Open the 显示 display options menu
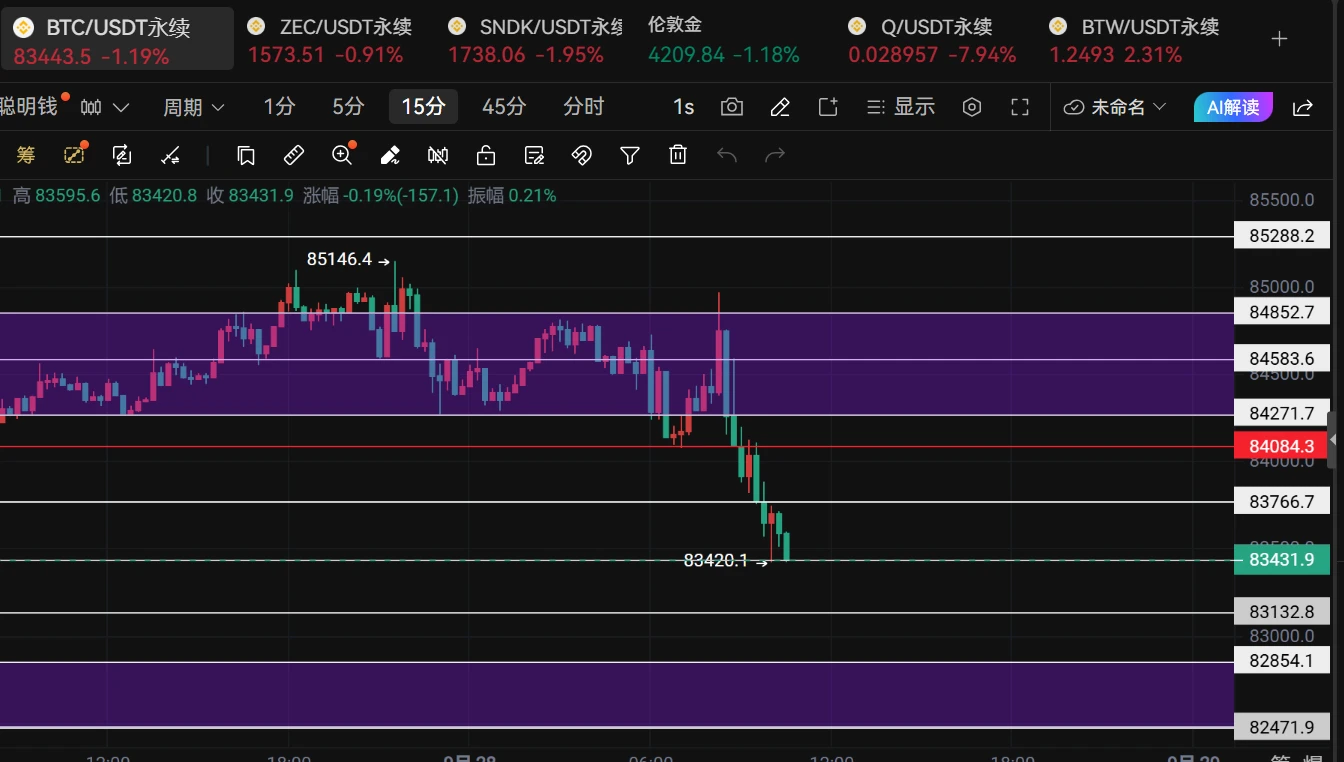The image size is (1344, 762). pos(901,107)
